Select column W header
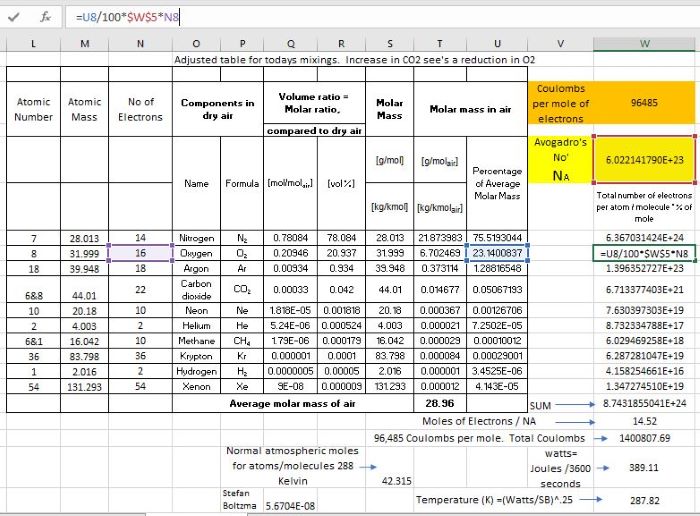The width and height of the screenshot is (700, 516). pos(645,44)
